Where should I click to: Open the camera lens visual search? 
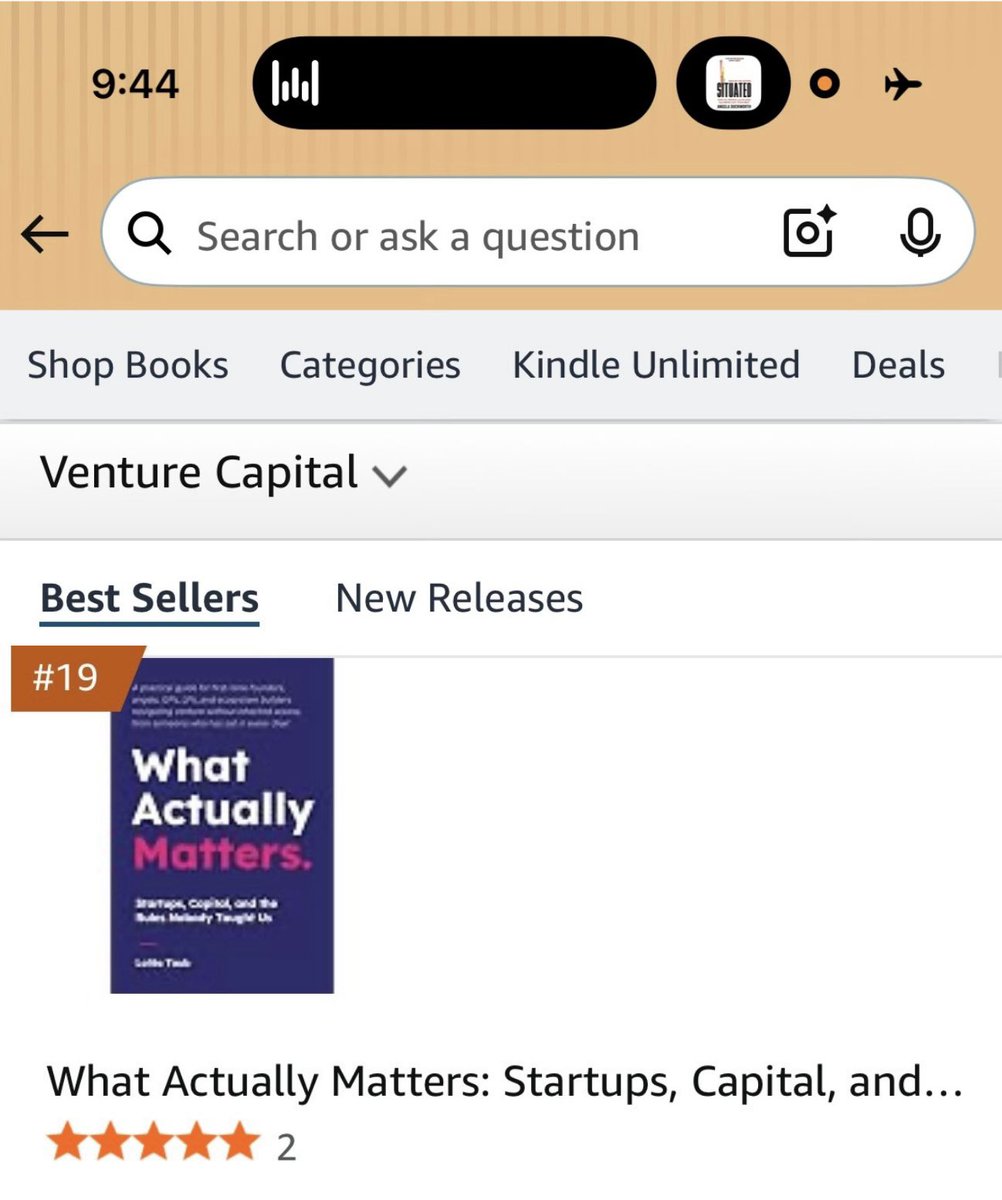(x=808, y=232)
